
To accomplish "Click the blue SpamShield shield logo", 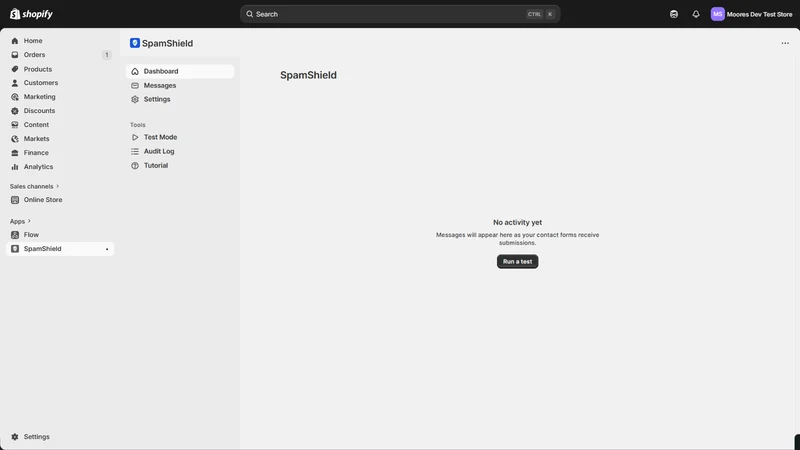I will pyautogui.click(x=135, y=43).
